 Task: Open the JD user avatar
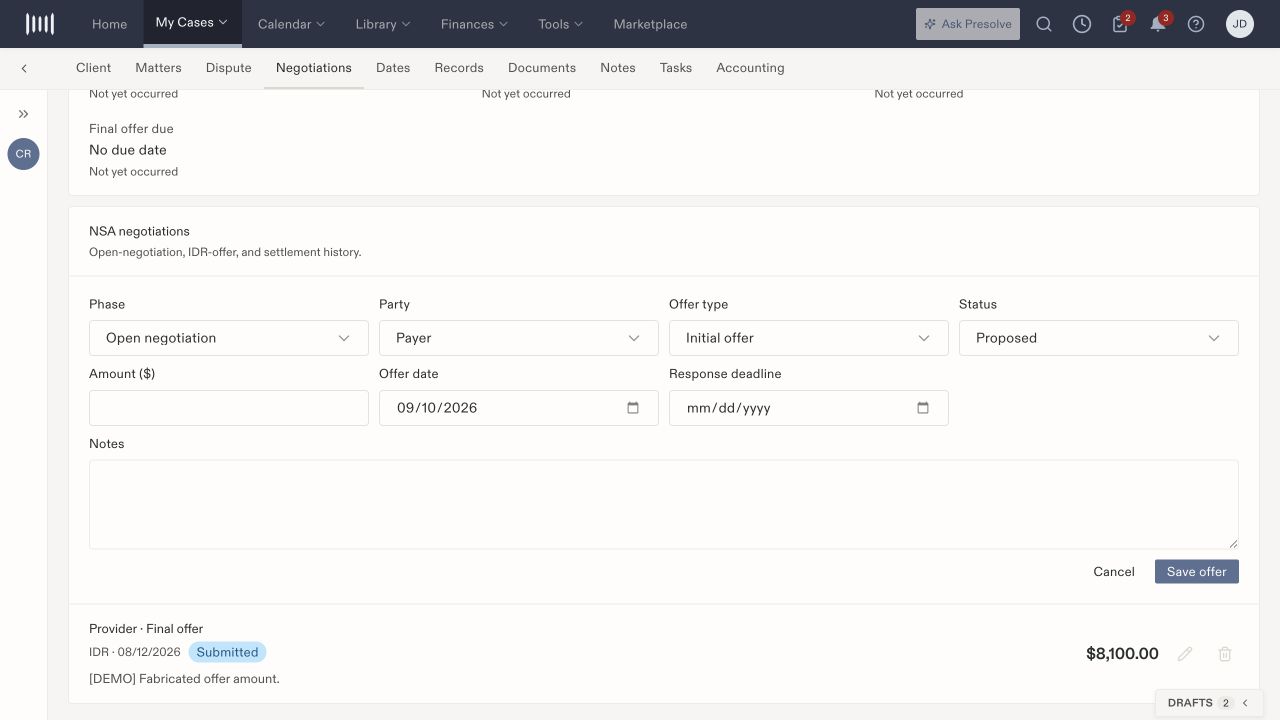(x=1240, y=24)
